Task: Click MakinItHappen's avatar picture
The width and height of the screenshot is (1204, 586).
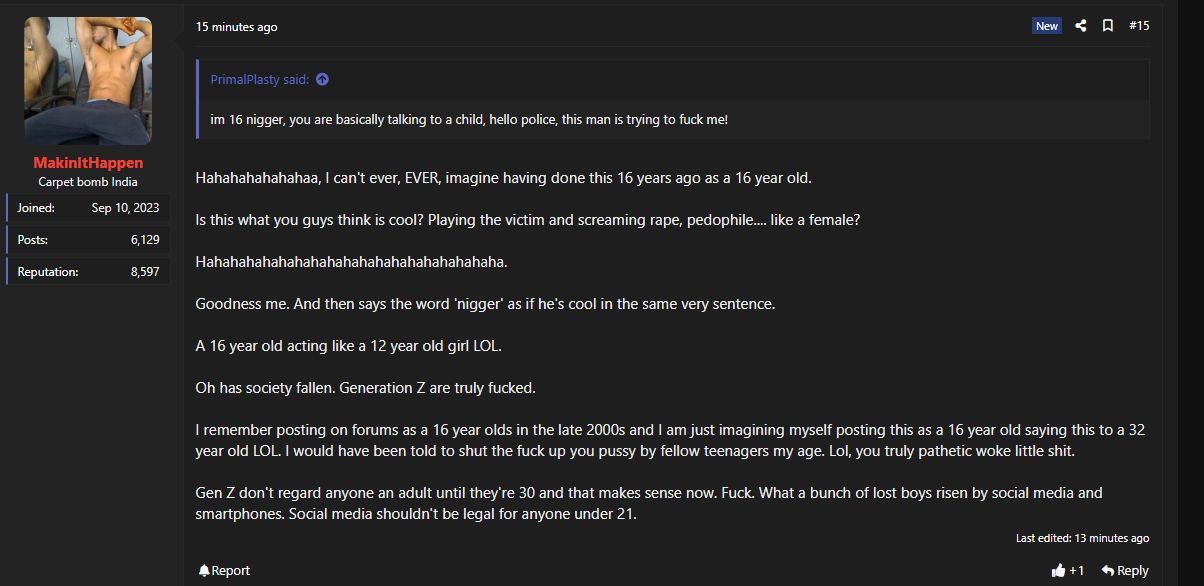Action: coord(88,81)
